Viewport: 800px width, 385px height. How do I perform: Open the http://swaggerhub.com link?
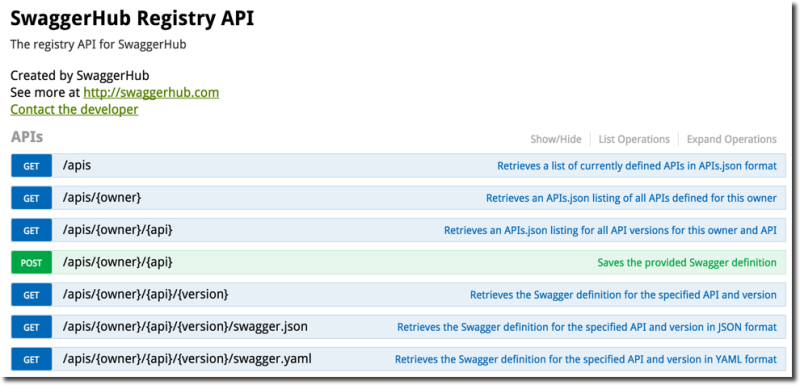tap(151, 93)
